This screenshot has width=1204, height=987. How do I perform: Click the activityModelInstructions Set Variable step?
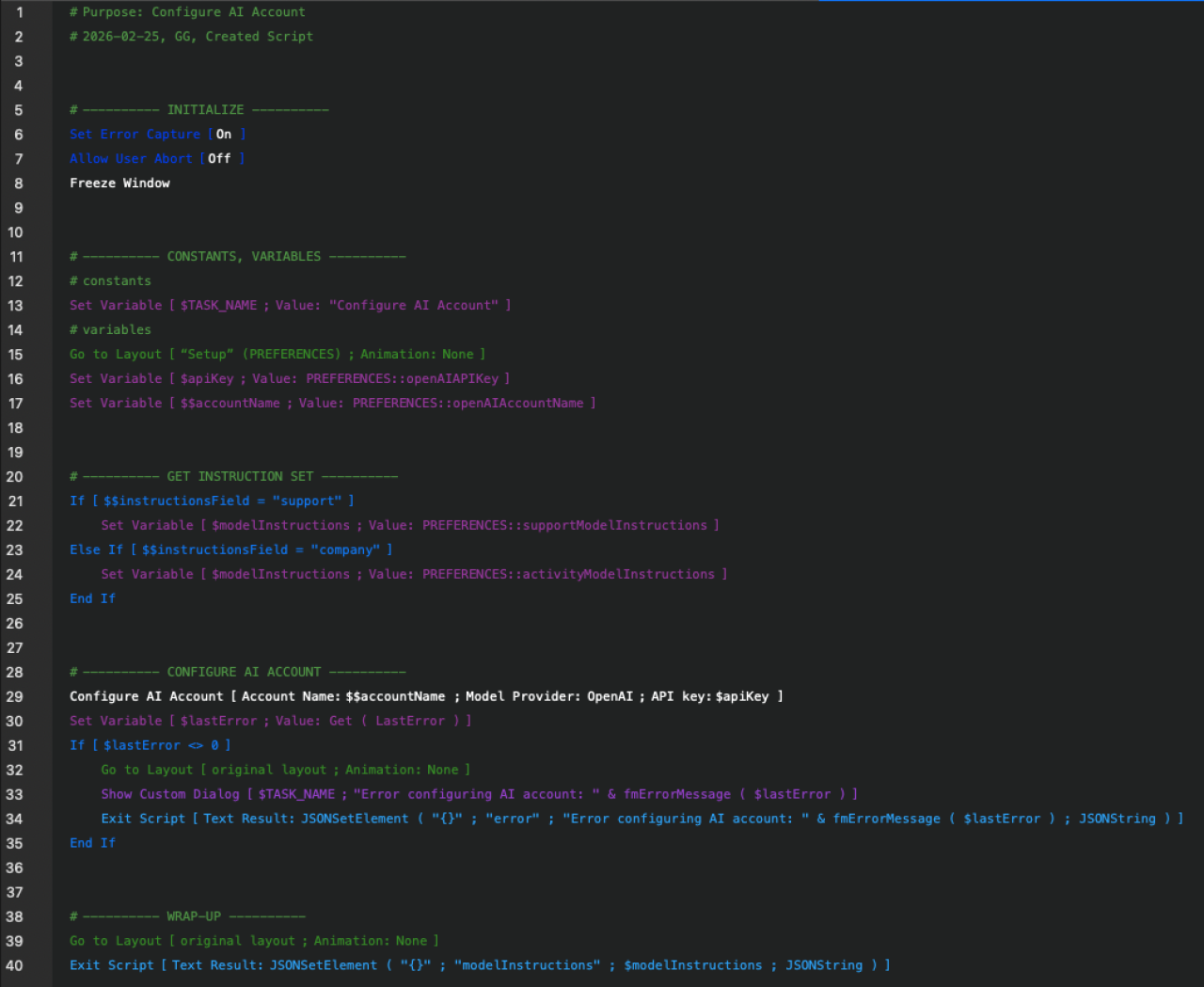pos(413,575)
